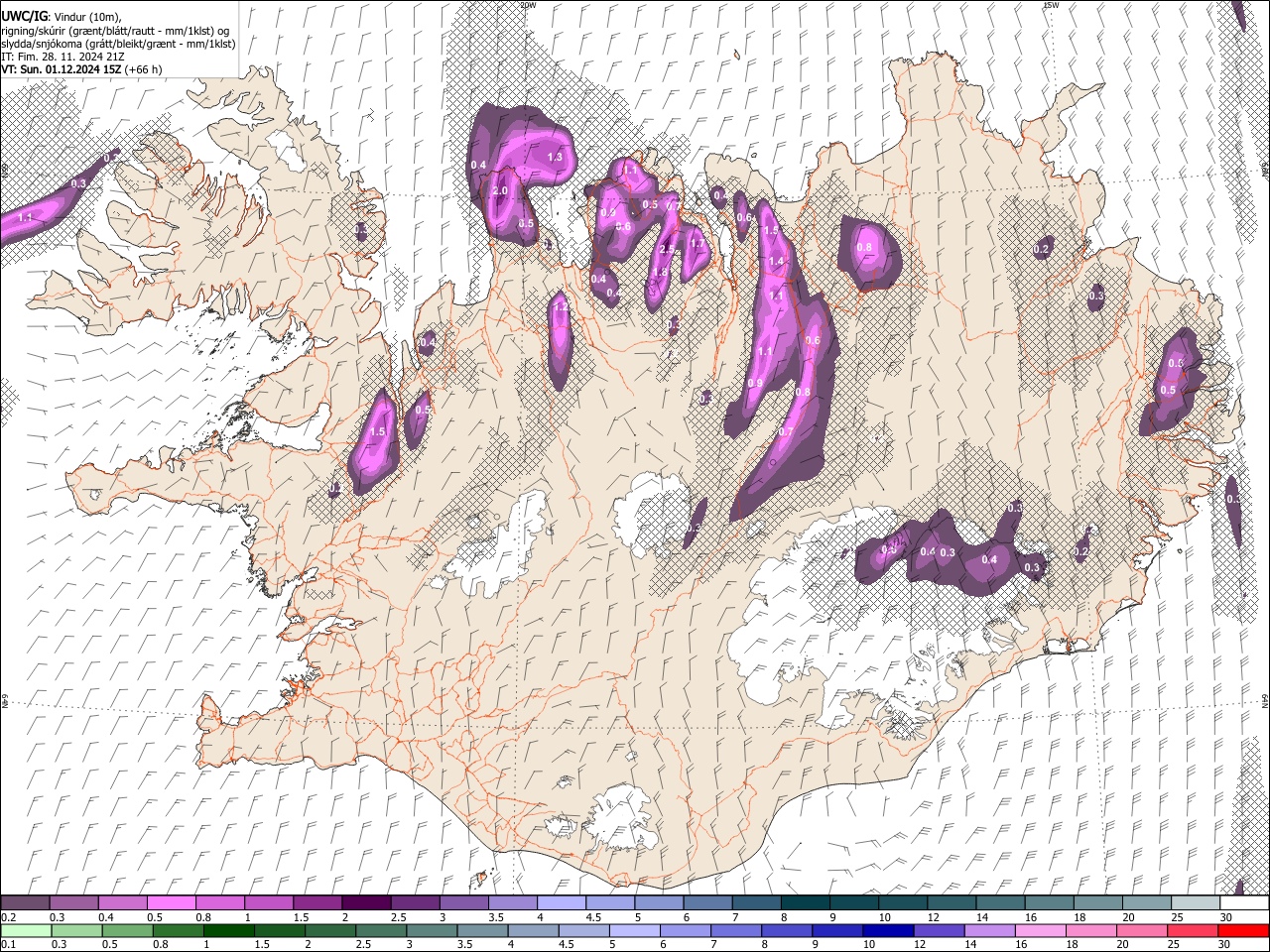The width and height of the screenshot is (1270, 952).
Task: Click the '1.8' precipitation value on the map
Action: point(659,273)
